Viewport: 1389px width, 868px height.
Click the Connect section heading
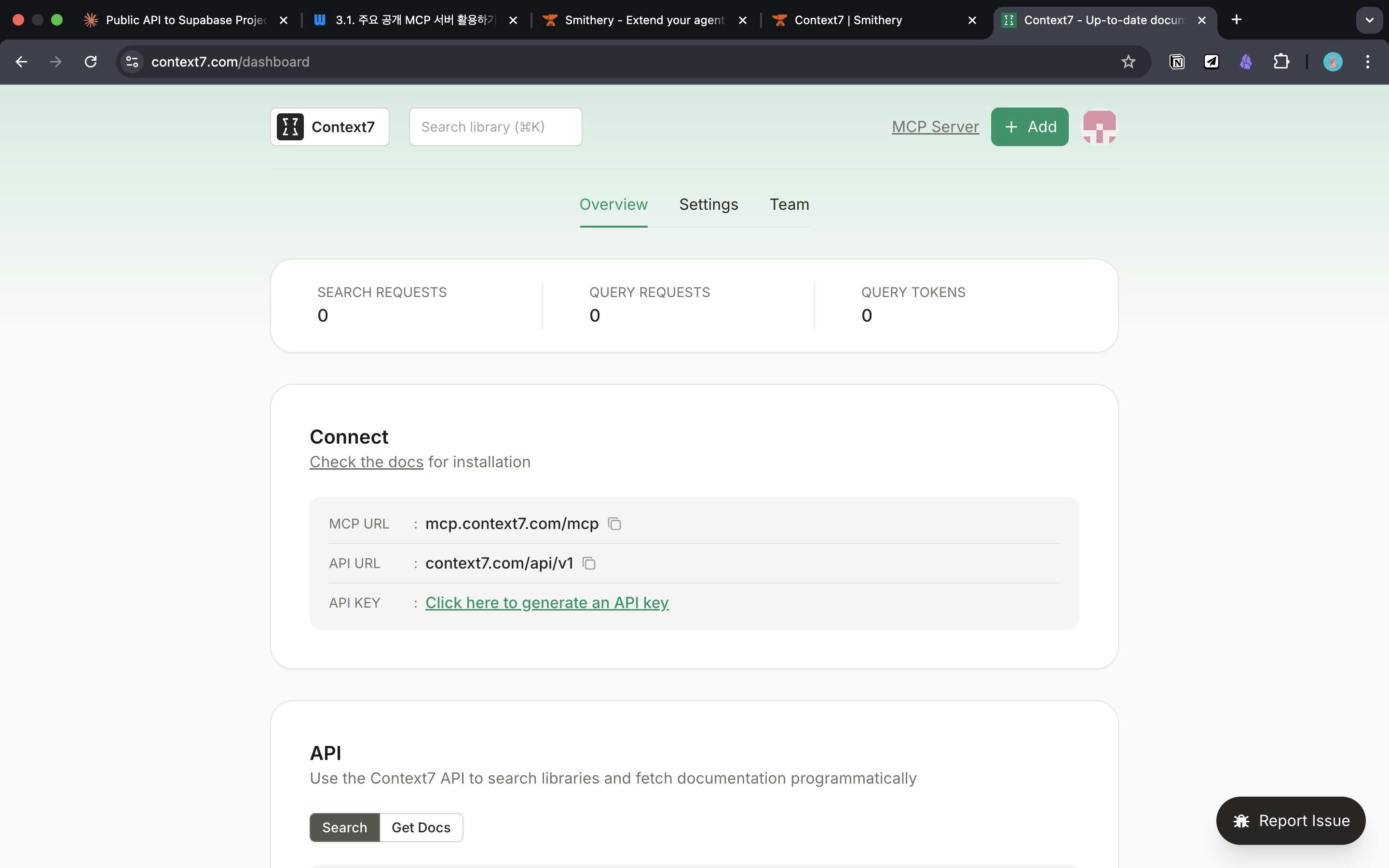(x=349, y=437)
